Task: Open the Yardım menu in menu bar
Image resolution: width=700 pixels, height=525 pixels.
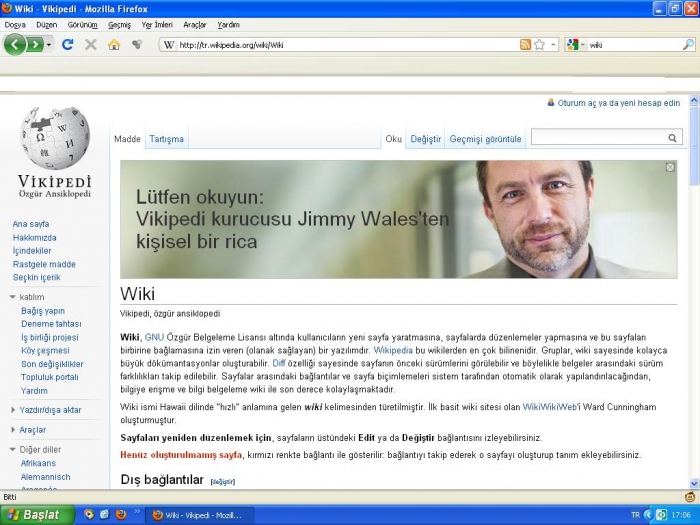Action: pos(229,25)
